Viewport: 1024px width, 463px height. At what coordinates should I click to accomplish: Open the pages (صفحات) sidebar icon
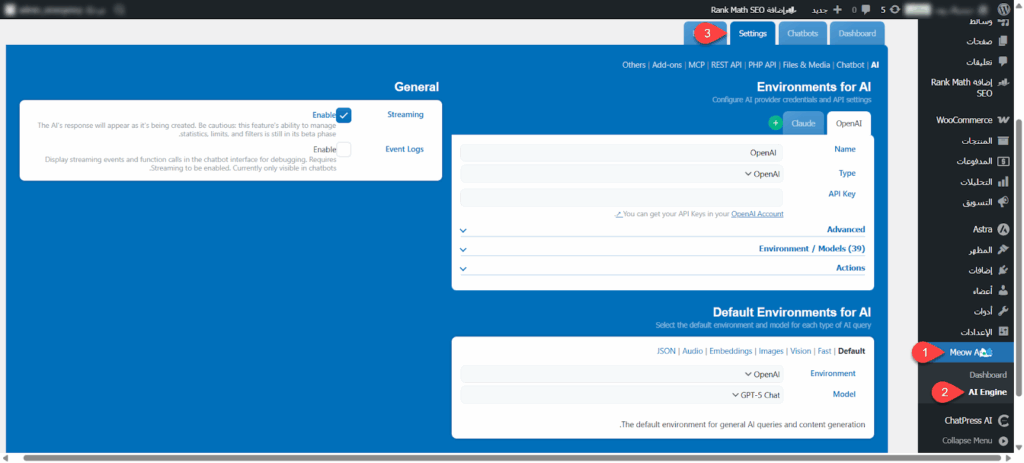1003,41
